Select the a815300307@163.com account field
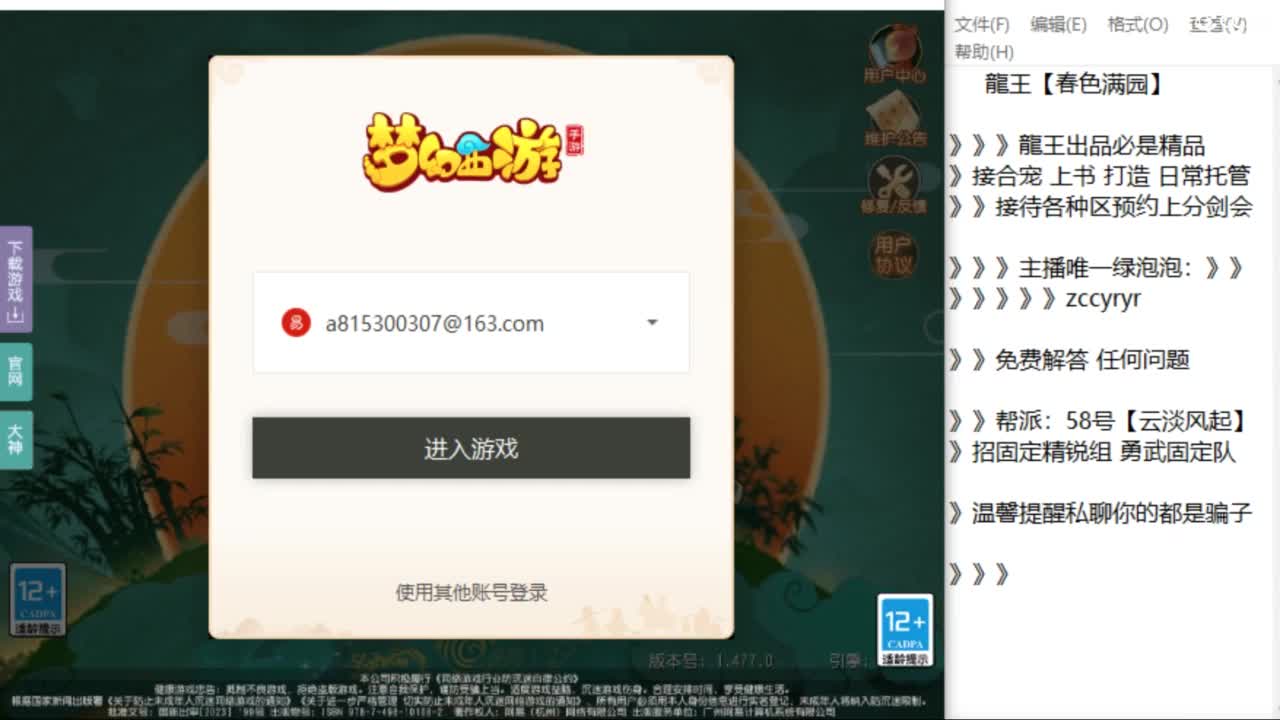The height and width of the screenshot is (720, 1280). pos(471,322)
